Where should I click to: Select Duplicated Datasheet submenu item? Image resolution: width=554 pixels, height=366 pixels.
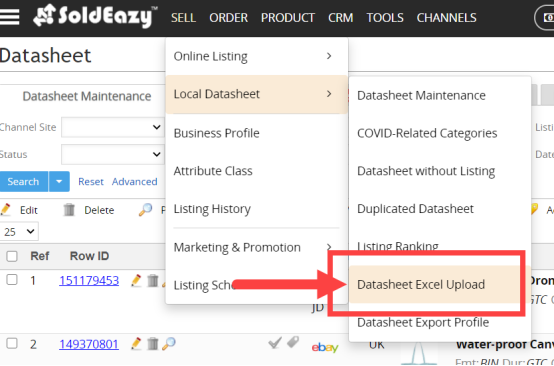click(440, 209)
